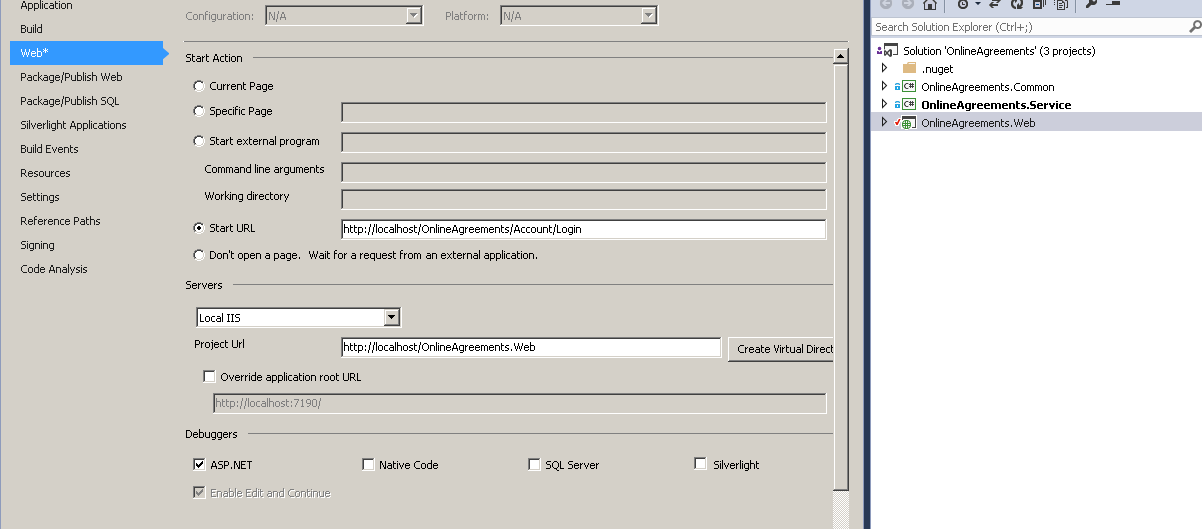Enable the SQL Server debugger checkbox

point(534,464)
